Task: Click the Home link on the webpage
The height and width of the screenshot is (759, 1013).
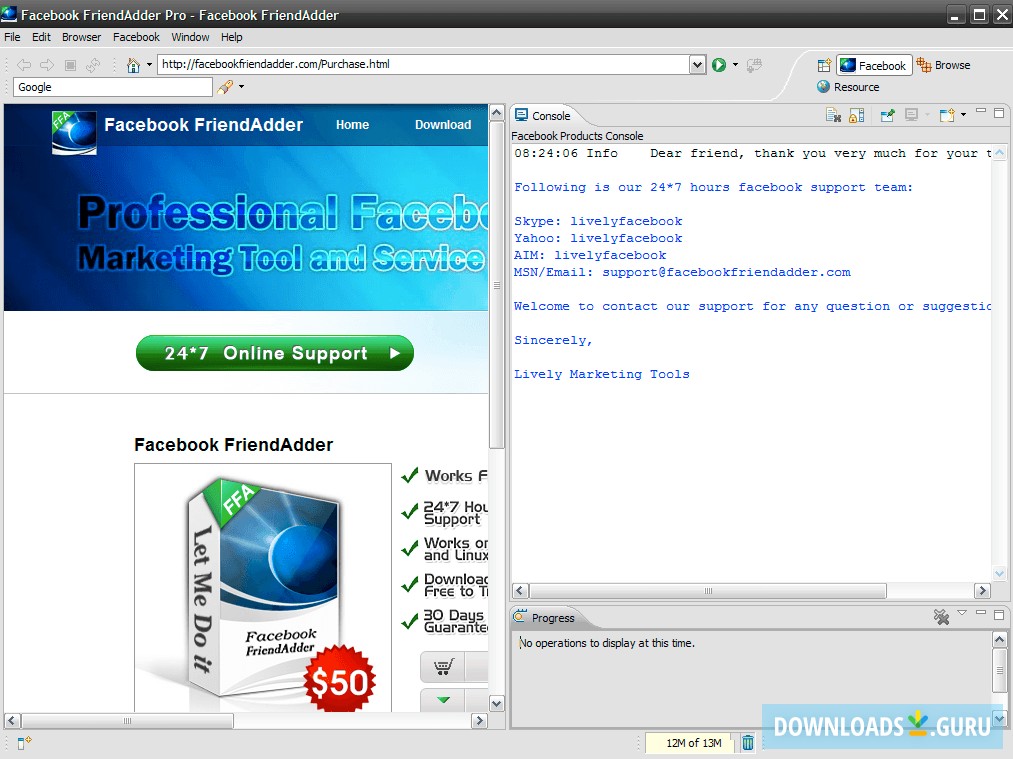Action: [x=352, y=125]
